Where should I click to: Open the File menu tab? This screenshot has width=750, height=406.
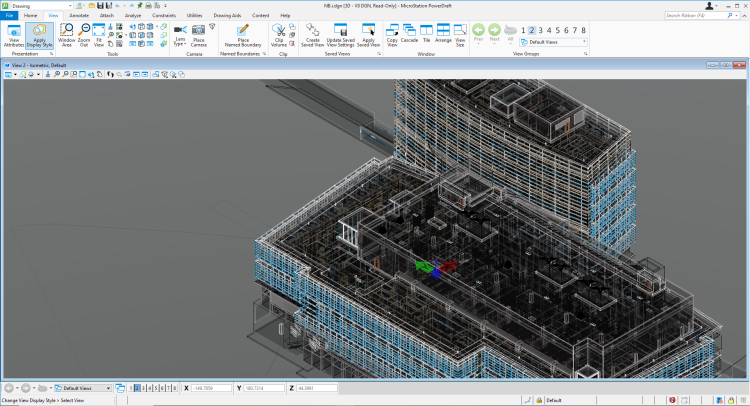coord(8,16)
